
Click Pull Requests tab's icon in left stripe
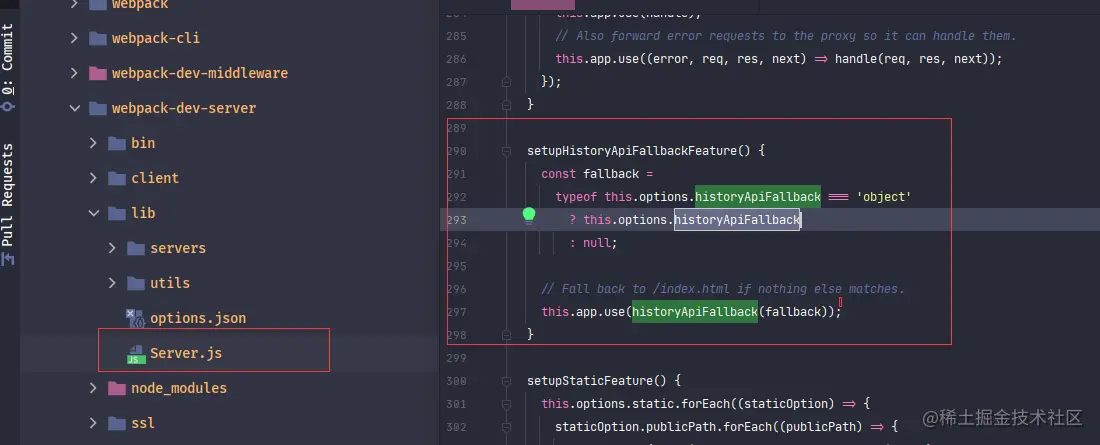8,259
